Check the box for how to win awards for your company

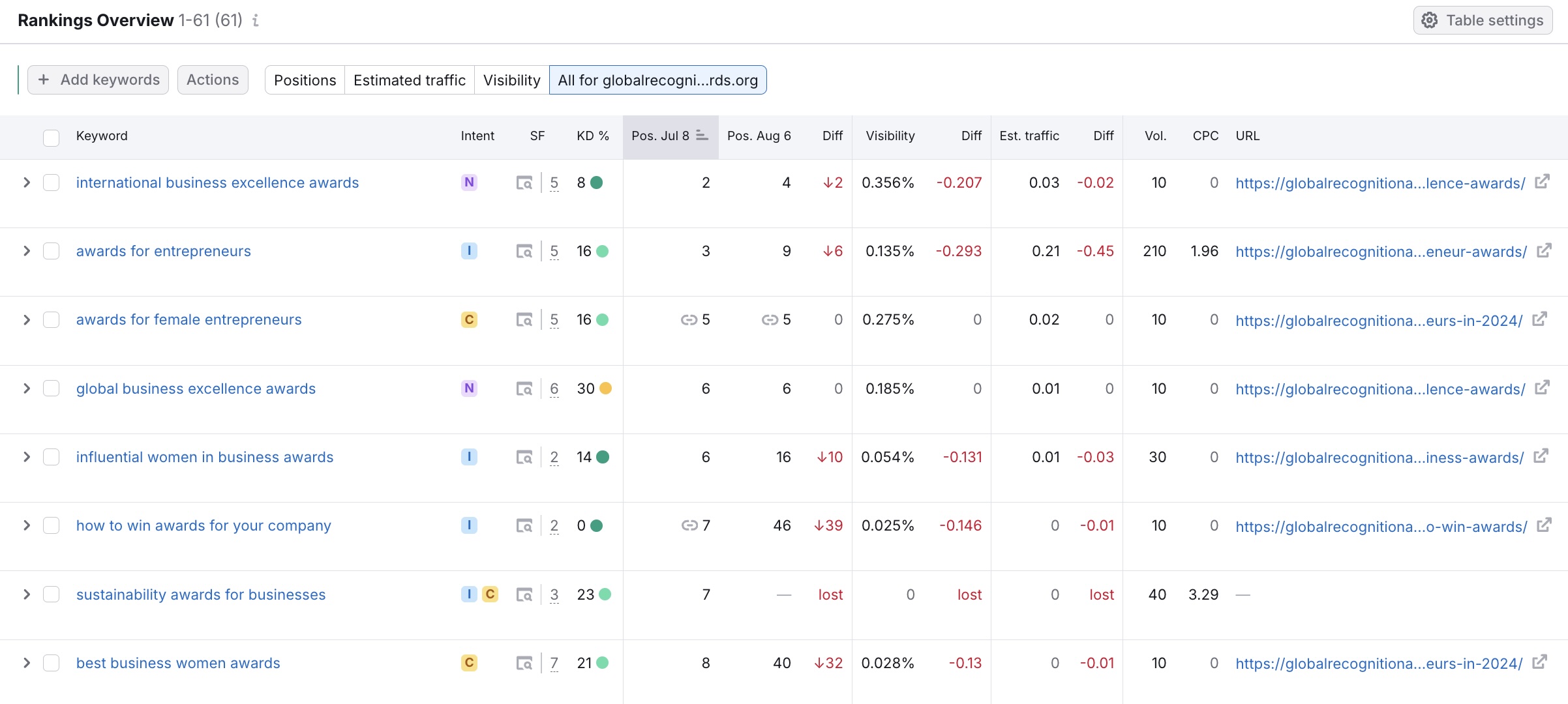51,525
